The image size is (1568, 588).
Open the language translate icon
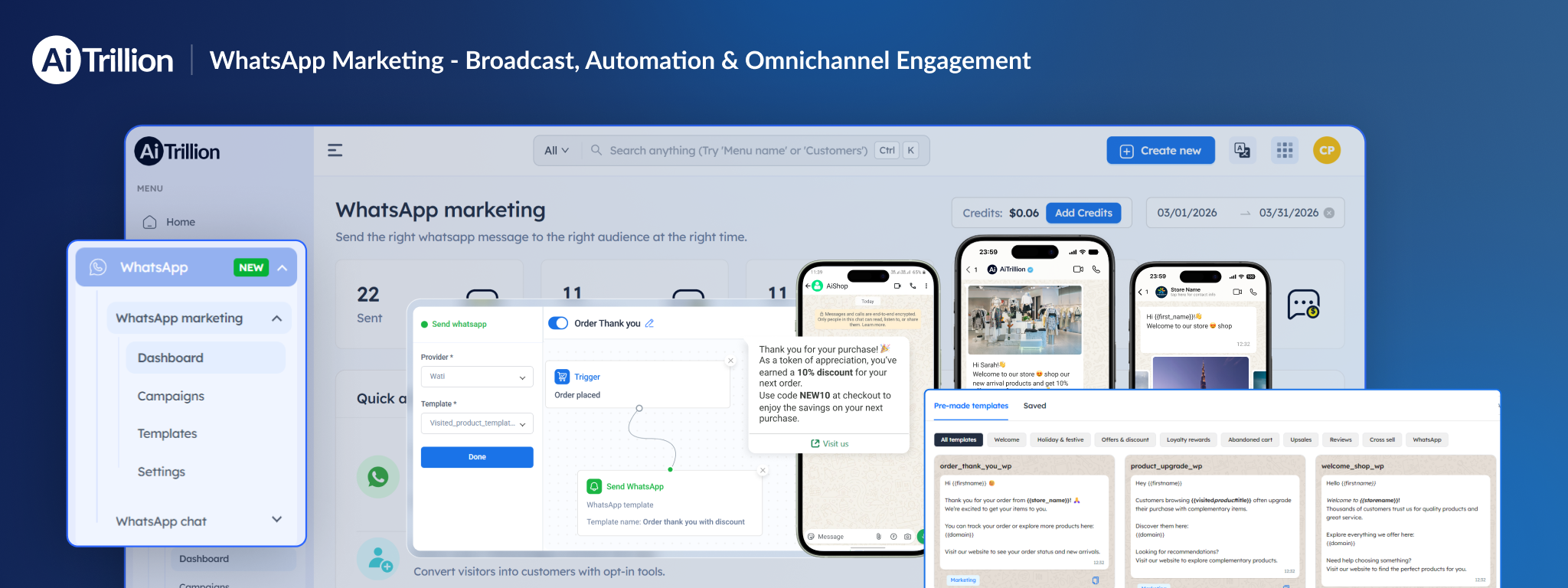point(1242,150)
